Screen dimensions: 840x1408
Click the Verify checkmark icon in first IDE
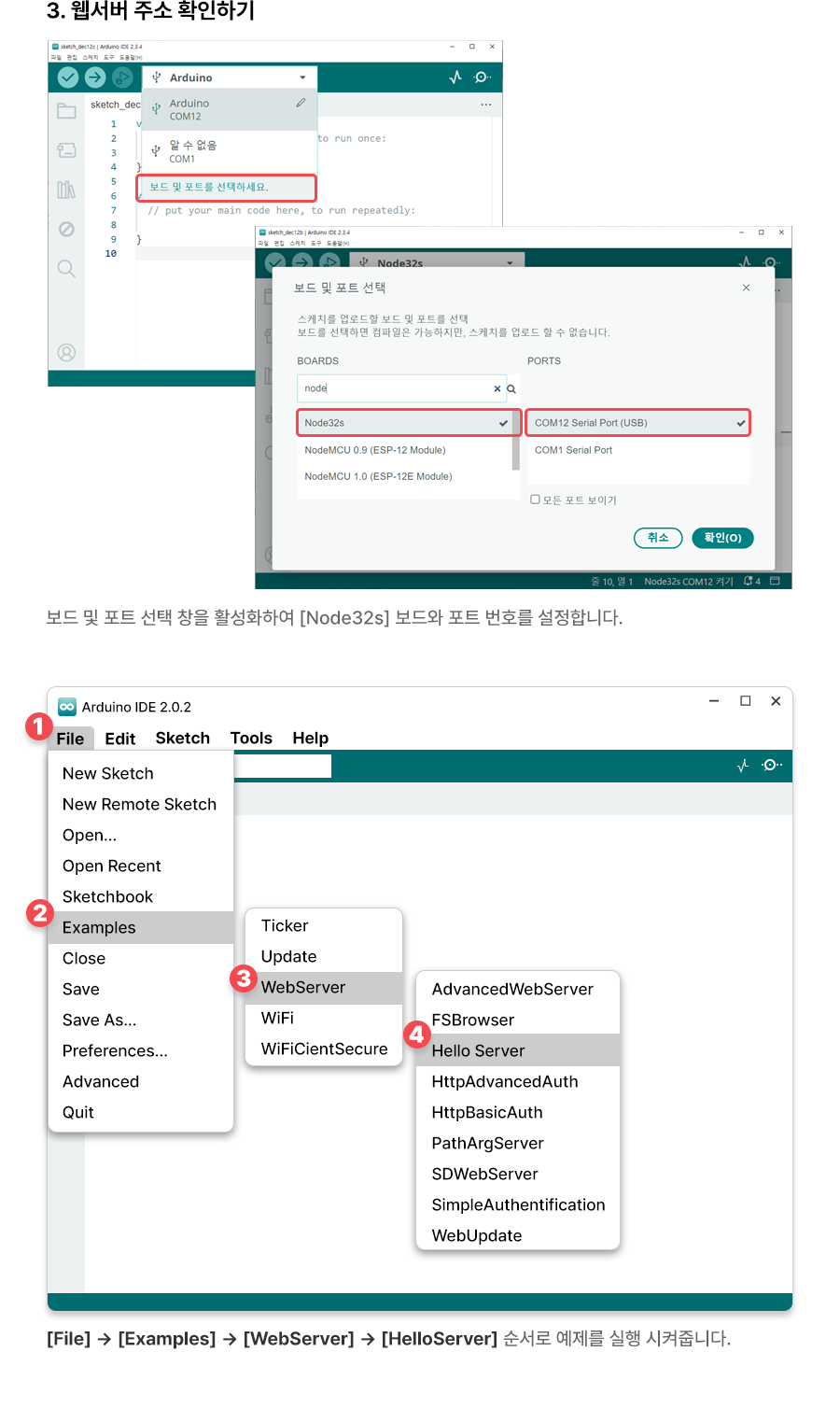coord(68,77)
